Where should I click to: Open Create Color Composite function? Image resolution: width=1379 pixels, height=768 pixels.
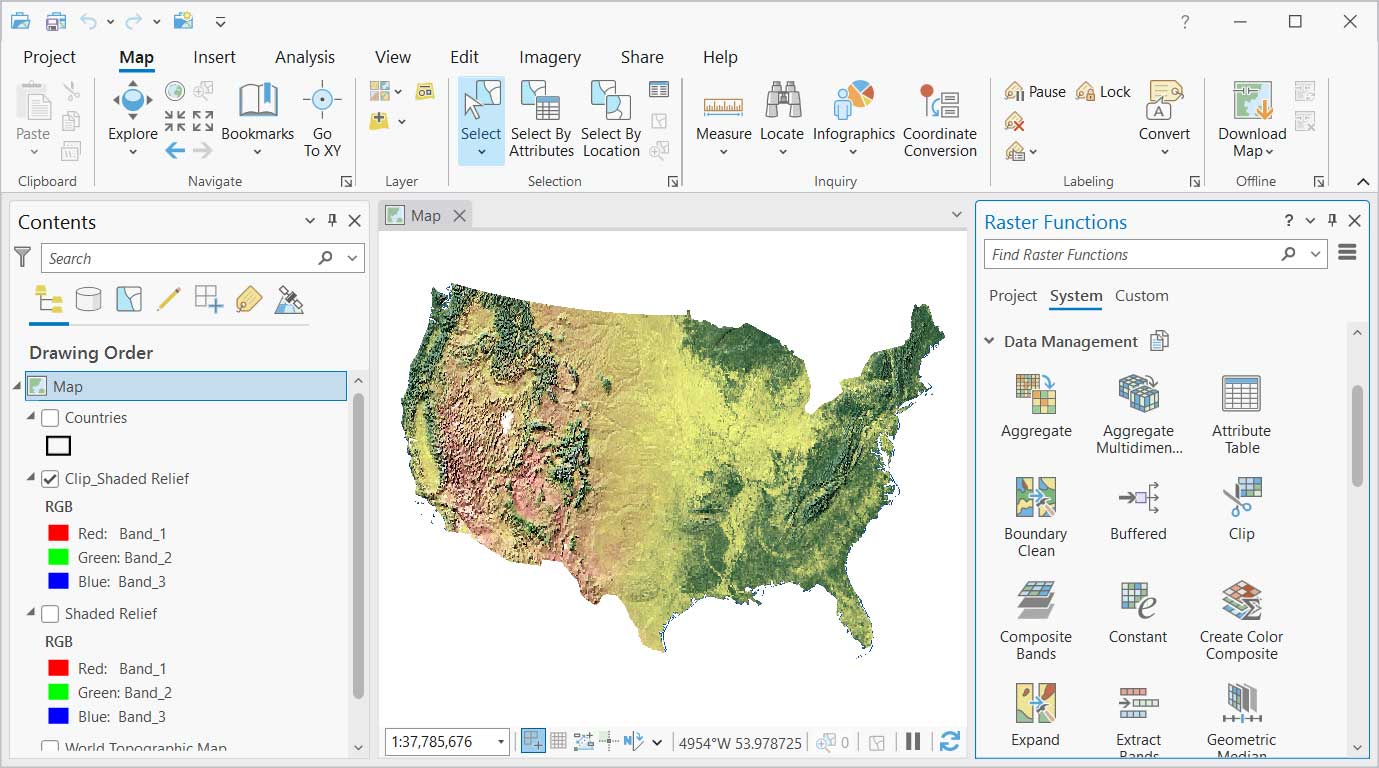(x=1241, y=620)
